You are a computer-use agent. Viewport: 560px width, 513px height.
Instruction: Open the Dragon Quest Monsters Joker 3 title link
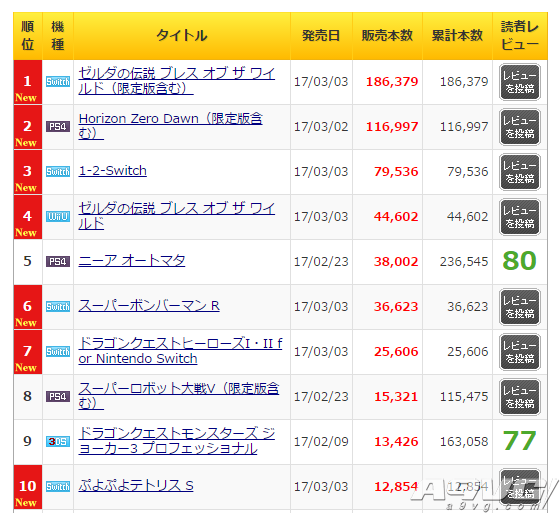point(176,441)
